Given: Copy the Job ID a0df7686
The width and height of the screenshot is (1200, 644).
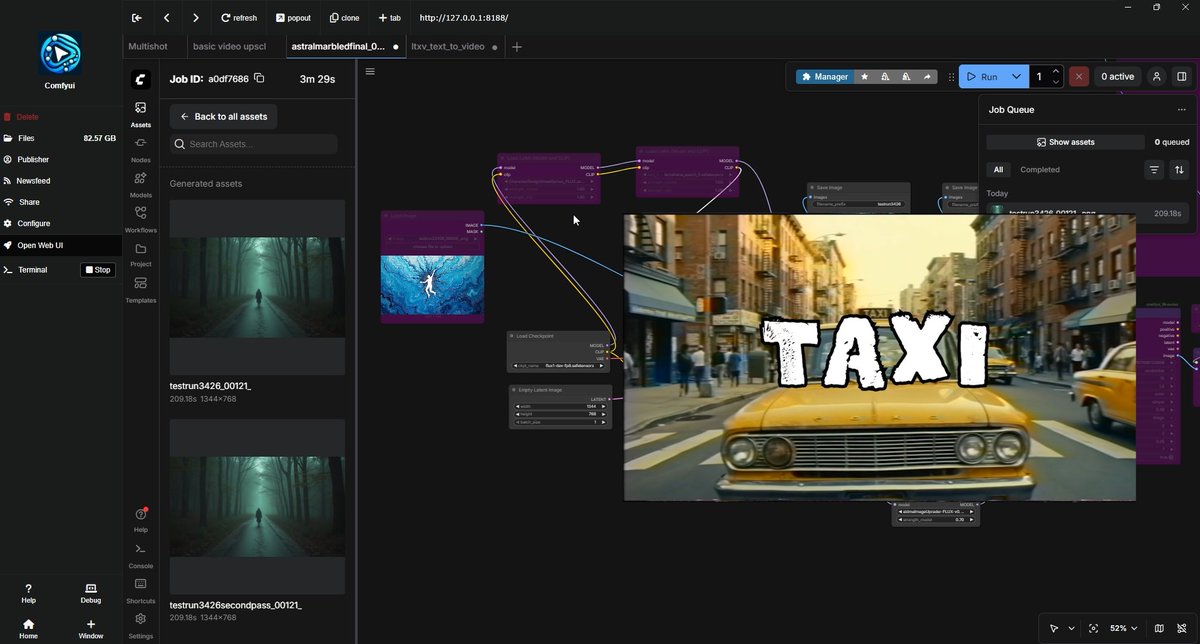Looking at the screenshot, I should pyautogui.click(x=259, y=78).
